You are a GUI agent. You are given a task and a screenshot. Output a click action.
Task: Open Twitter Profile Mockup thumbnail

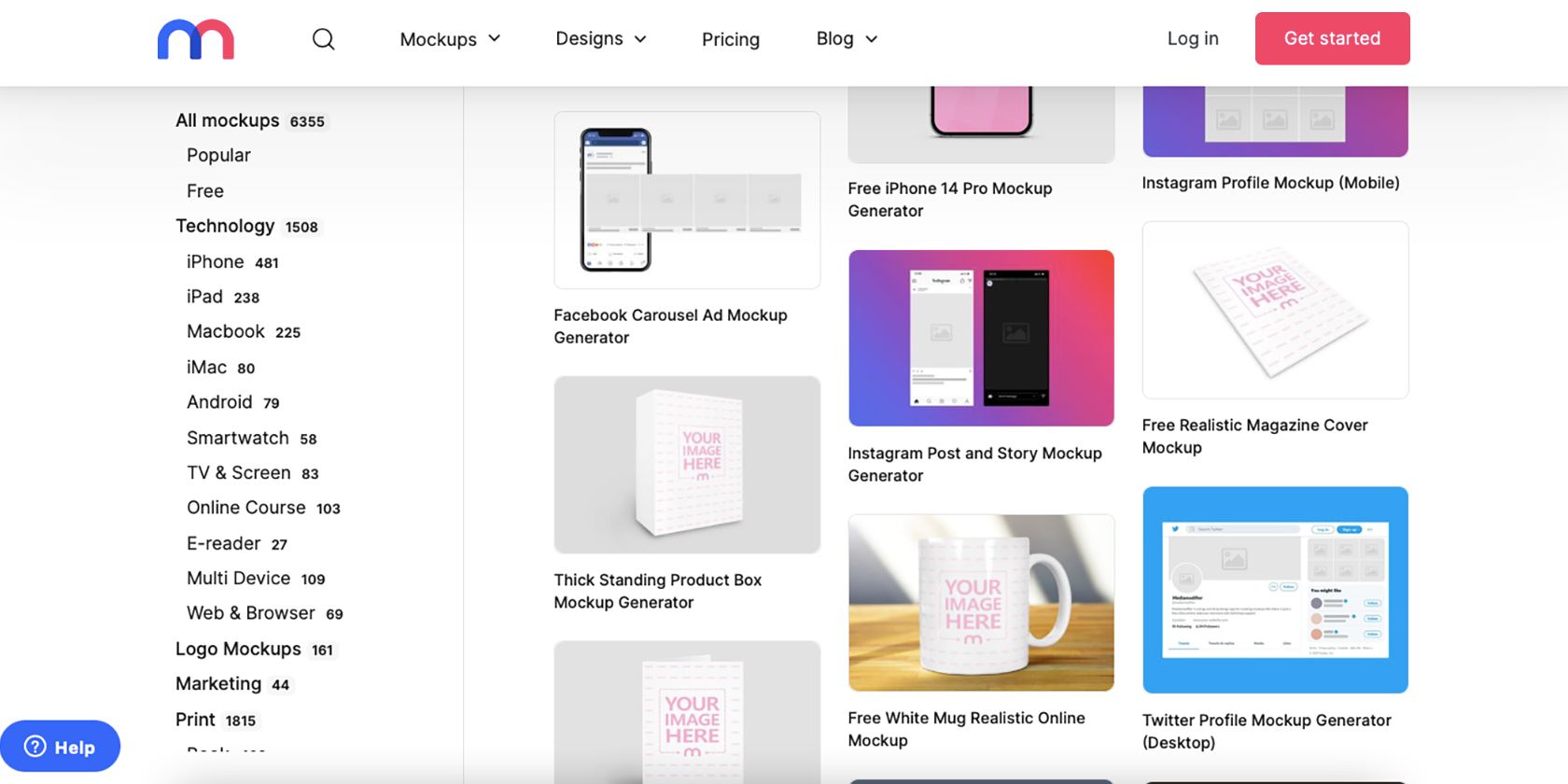point(1275,590)
